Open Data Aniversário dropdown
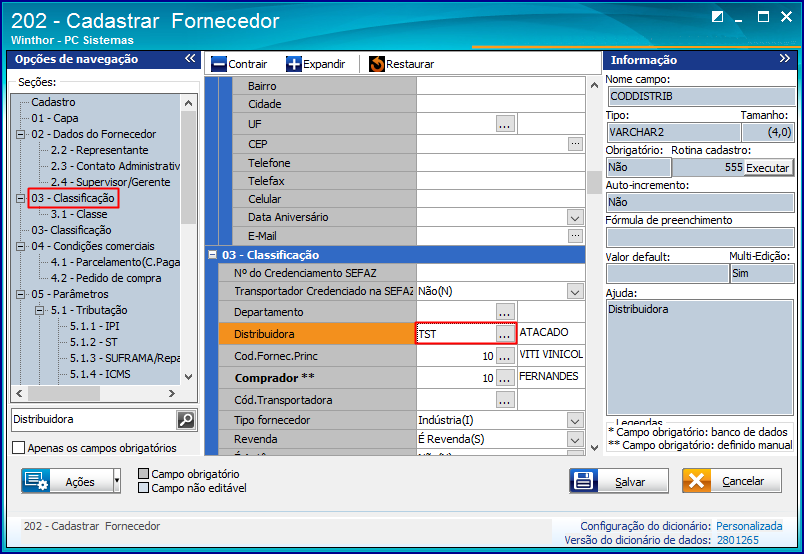This screenshot has width=804, height=554. pyautogui.click(x=575, y=217)
